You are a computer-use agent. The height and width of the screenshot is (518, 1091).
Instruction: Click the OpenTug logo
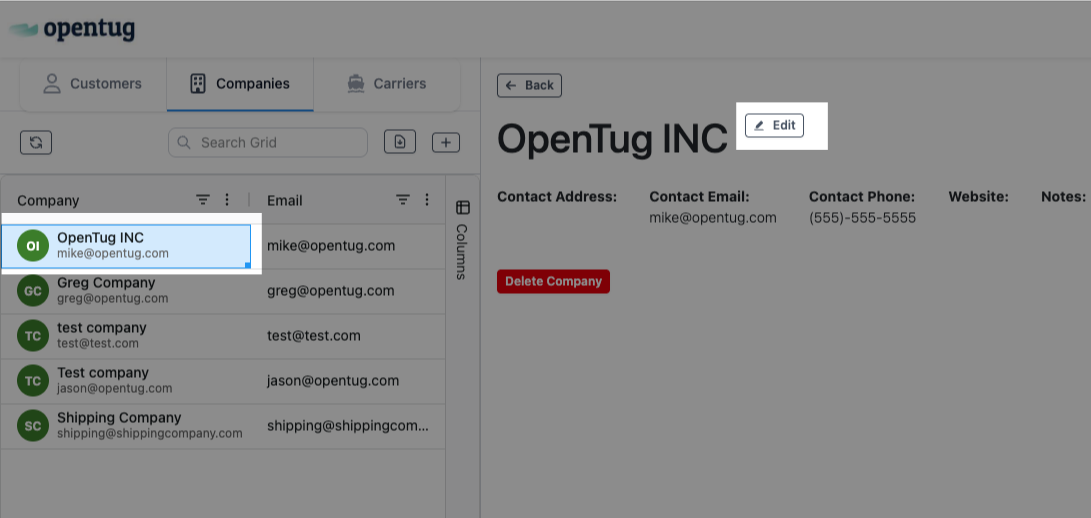click(x=72, y=29)
